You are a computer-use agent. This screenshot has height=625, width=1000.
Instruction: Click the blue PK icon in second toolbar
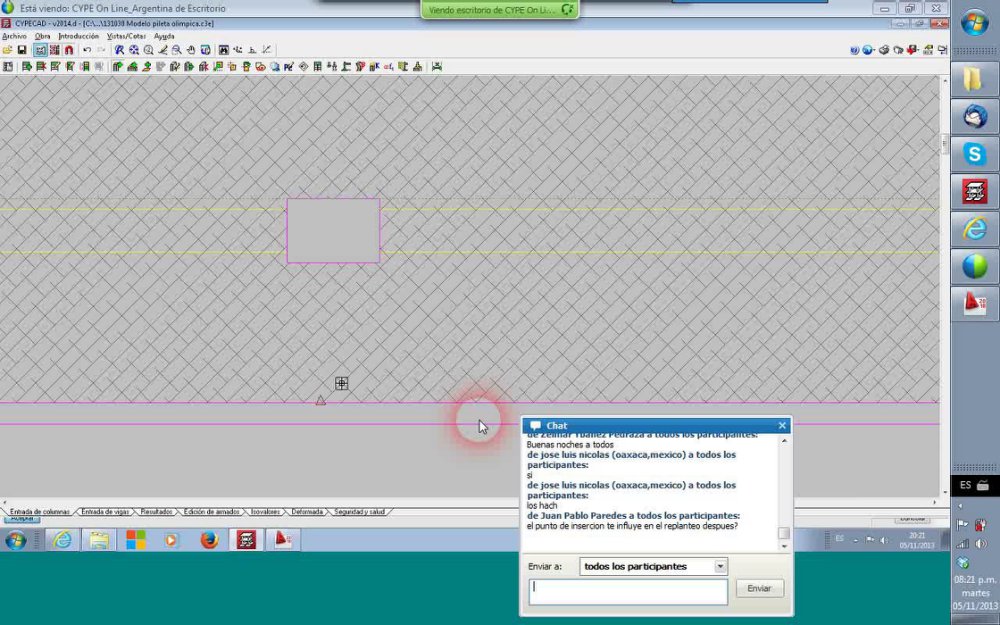tap(289, 66)
